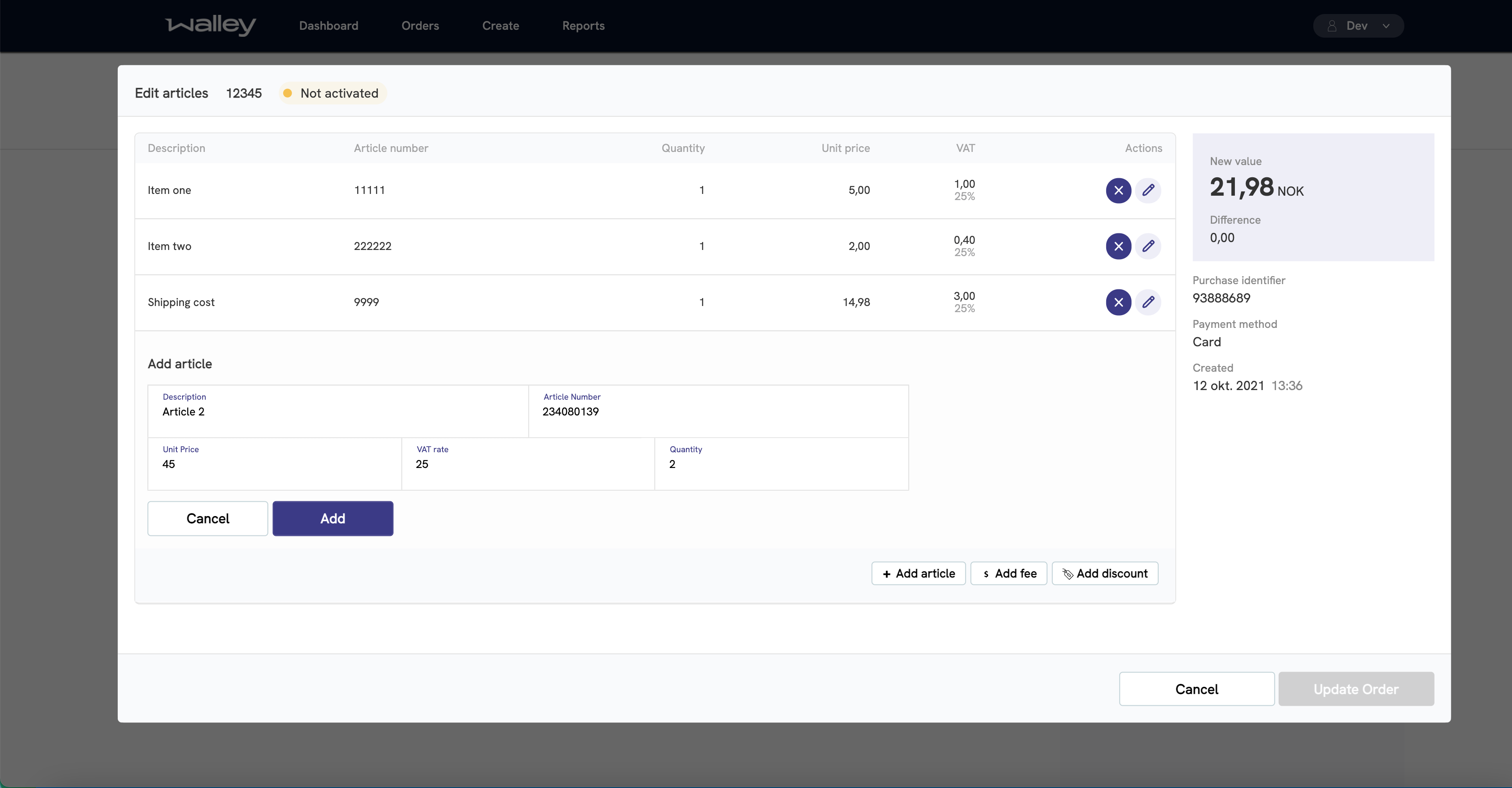Screen dimensions: 1512x788
Task: Click the Add article section heading
Action: tap(180, 364)
